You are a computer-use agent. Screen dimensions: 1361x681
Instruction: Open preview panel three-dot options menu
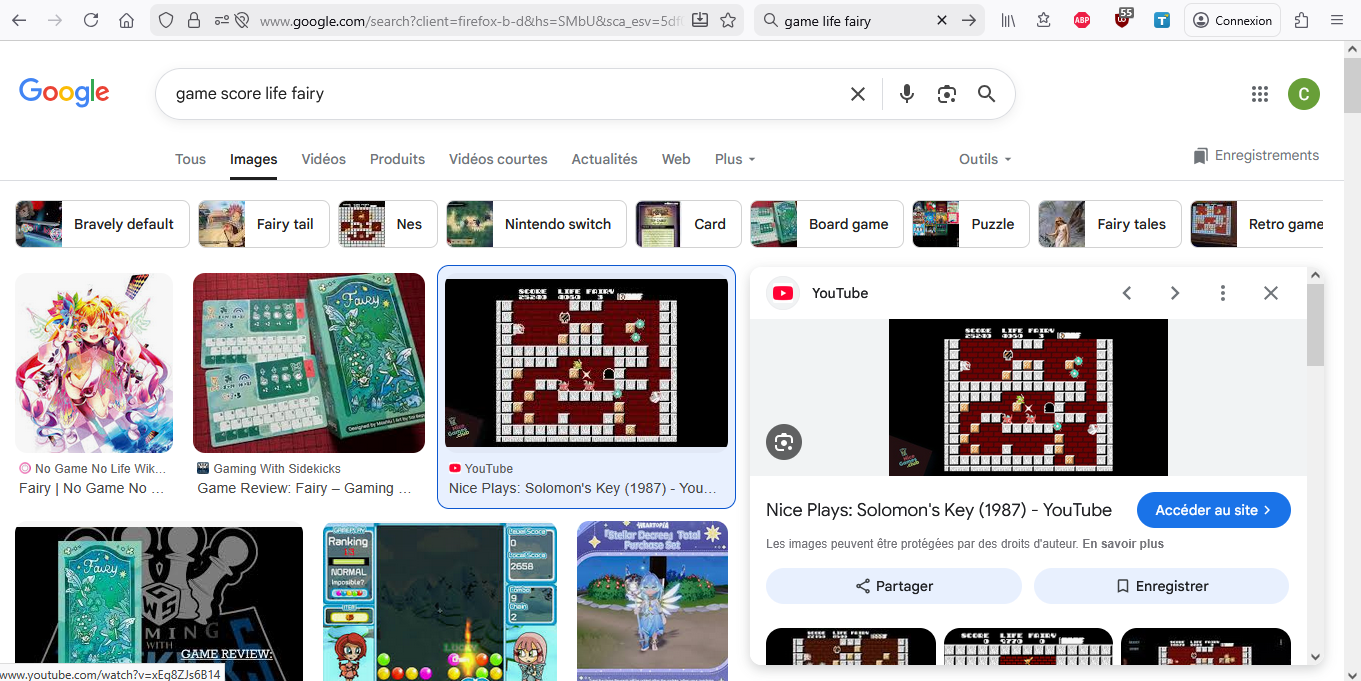[1222, 293]
